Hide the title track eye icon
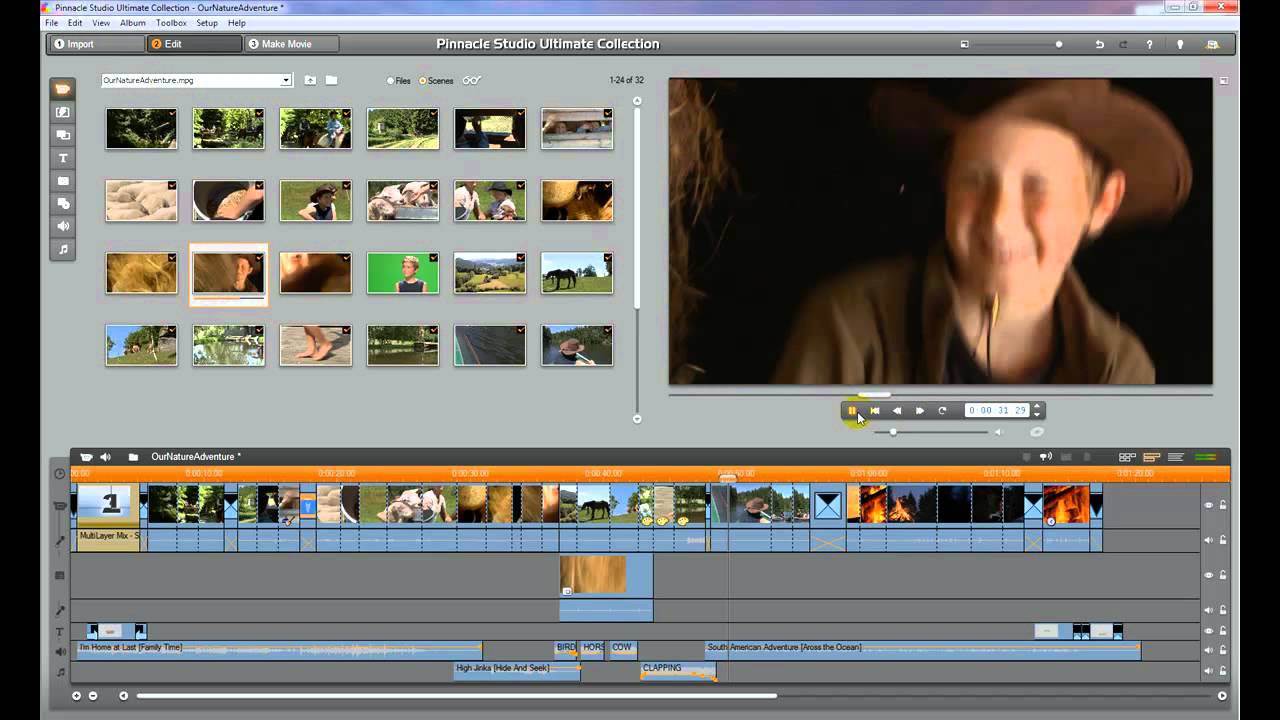Viewport: 1280px width, 720px height. tap(1208, 631)
